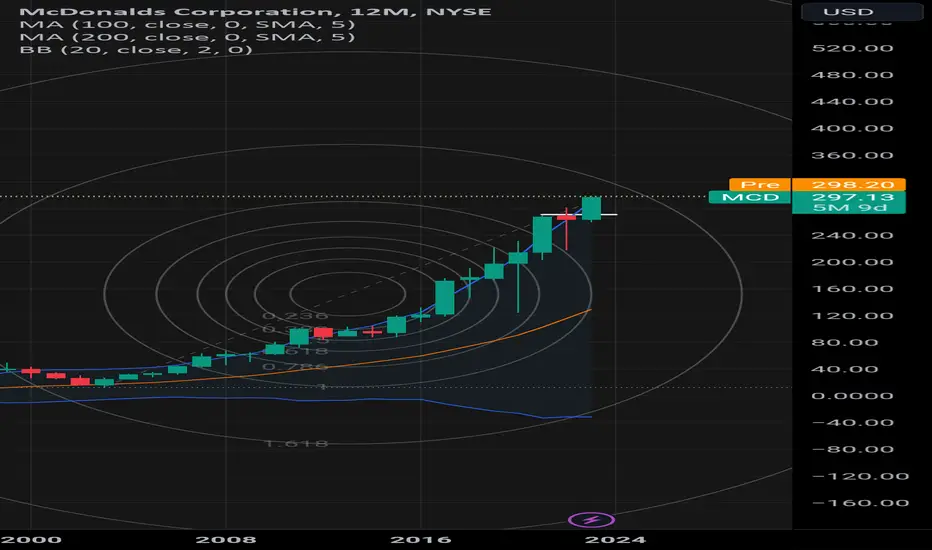Viewport: 932px width, 550px height.
Task: Click the 400.00 price axis label
Action: pos(852,128)
